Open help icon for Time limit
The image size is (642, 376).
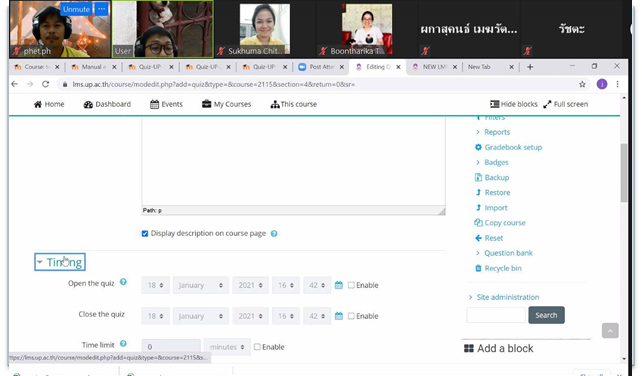tap(123, 344)
